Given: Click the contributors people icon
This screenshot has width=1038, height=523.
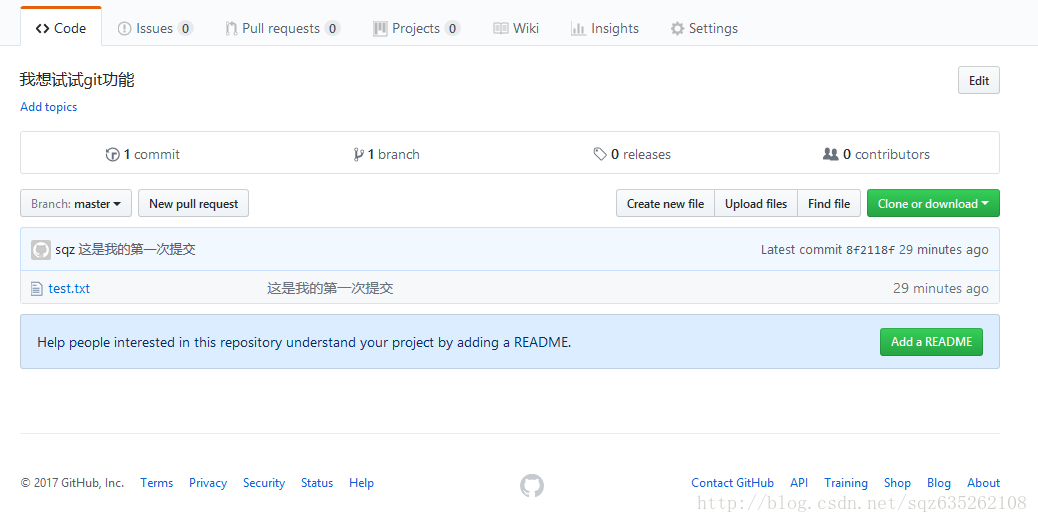Looking at the screenshot, I should coord(830,155).
